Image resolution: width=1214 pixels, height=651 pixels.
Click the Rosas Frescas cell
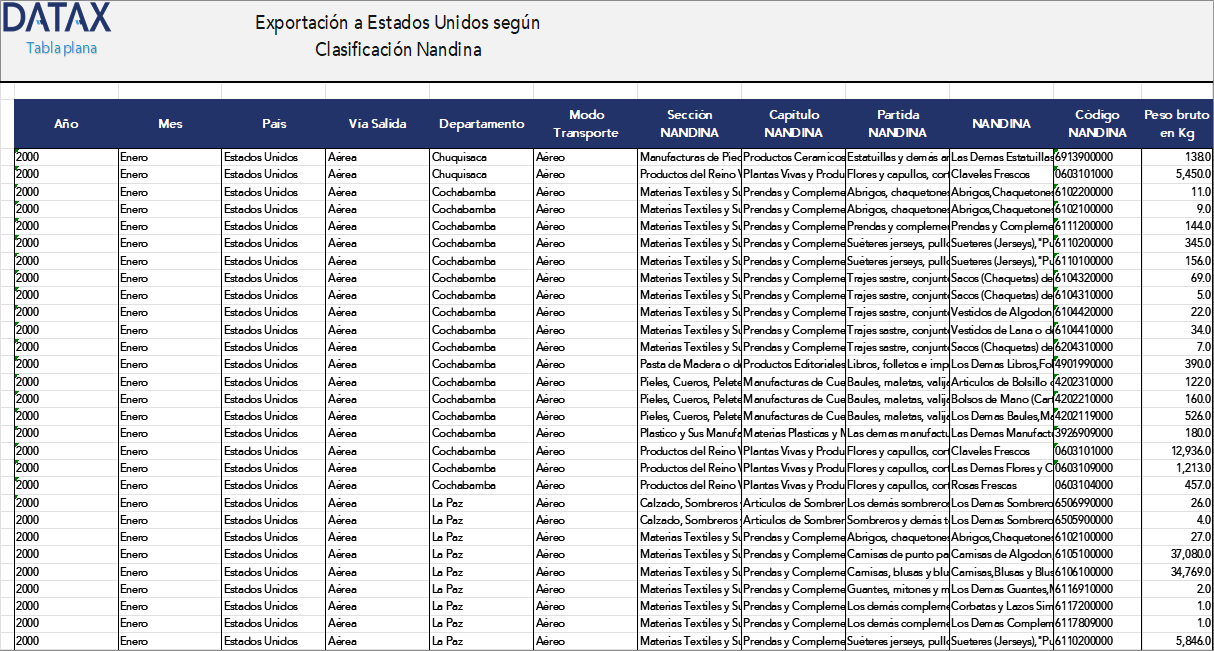(x=1001, y=485)
